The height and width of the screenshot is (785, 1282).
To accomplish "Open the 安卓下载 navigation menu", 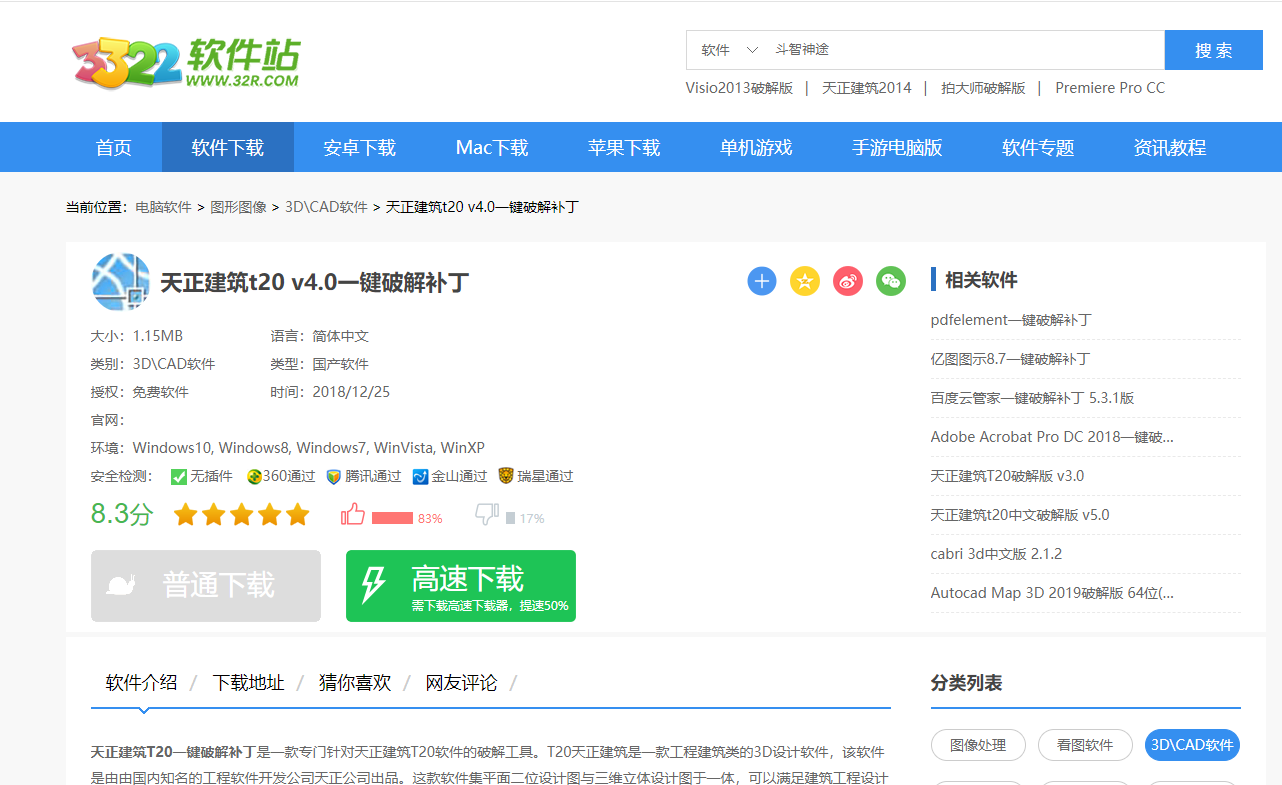I will click(x=360, y=148).
